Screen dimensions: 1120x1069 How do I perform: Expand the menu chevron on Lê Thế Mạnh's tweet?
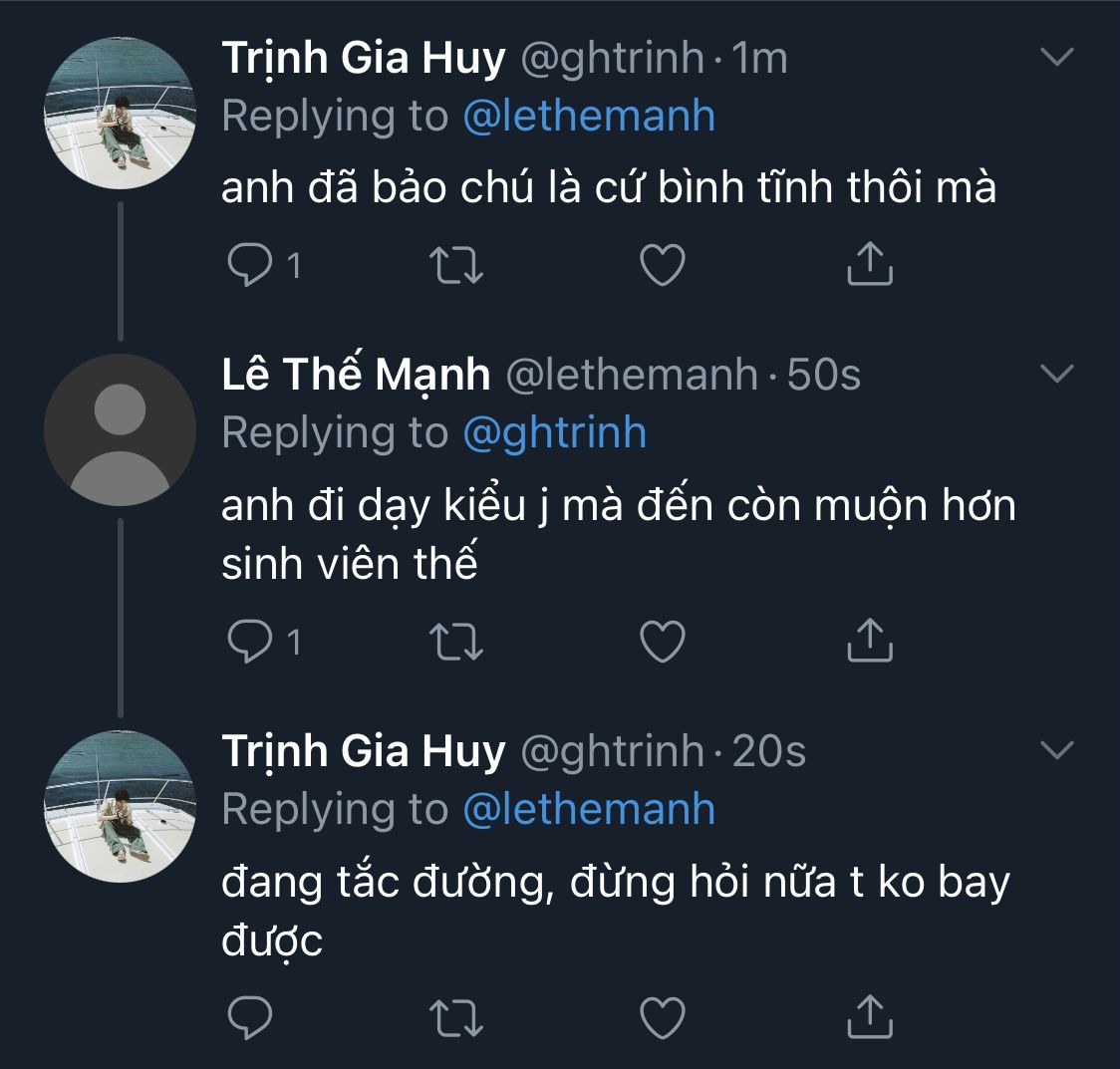1056,374
